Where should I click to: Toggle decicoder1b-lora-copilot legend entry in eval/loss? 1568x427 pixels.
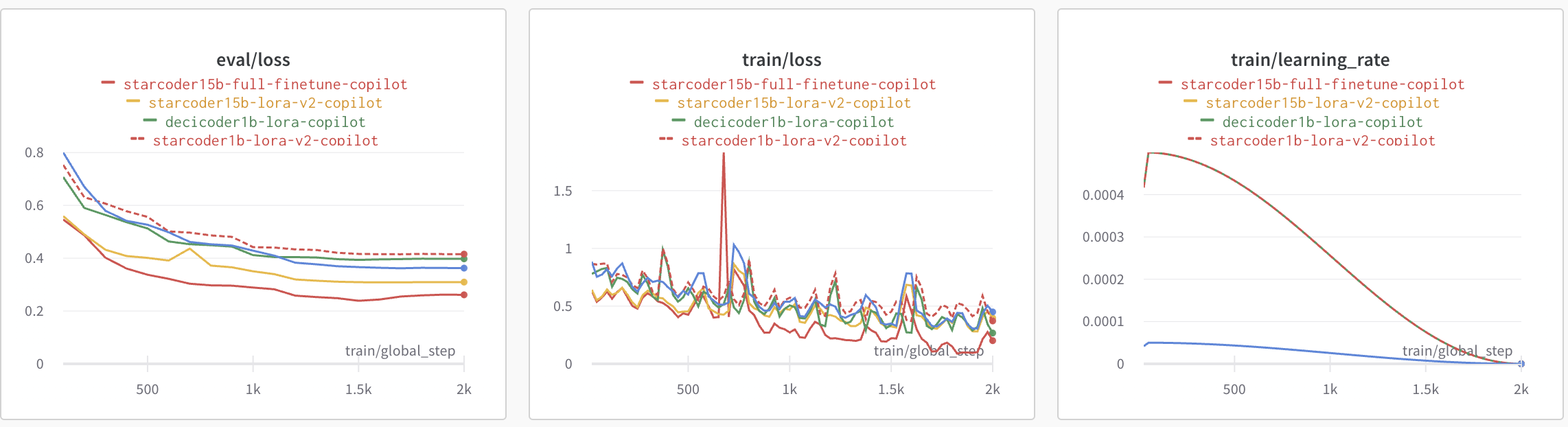point(265,122)
